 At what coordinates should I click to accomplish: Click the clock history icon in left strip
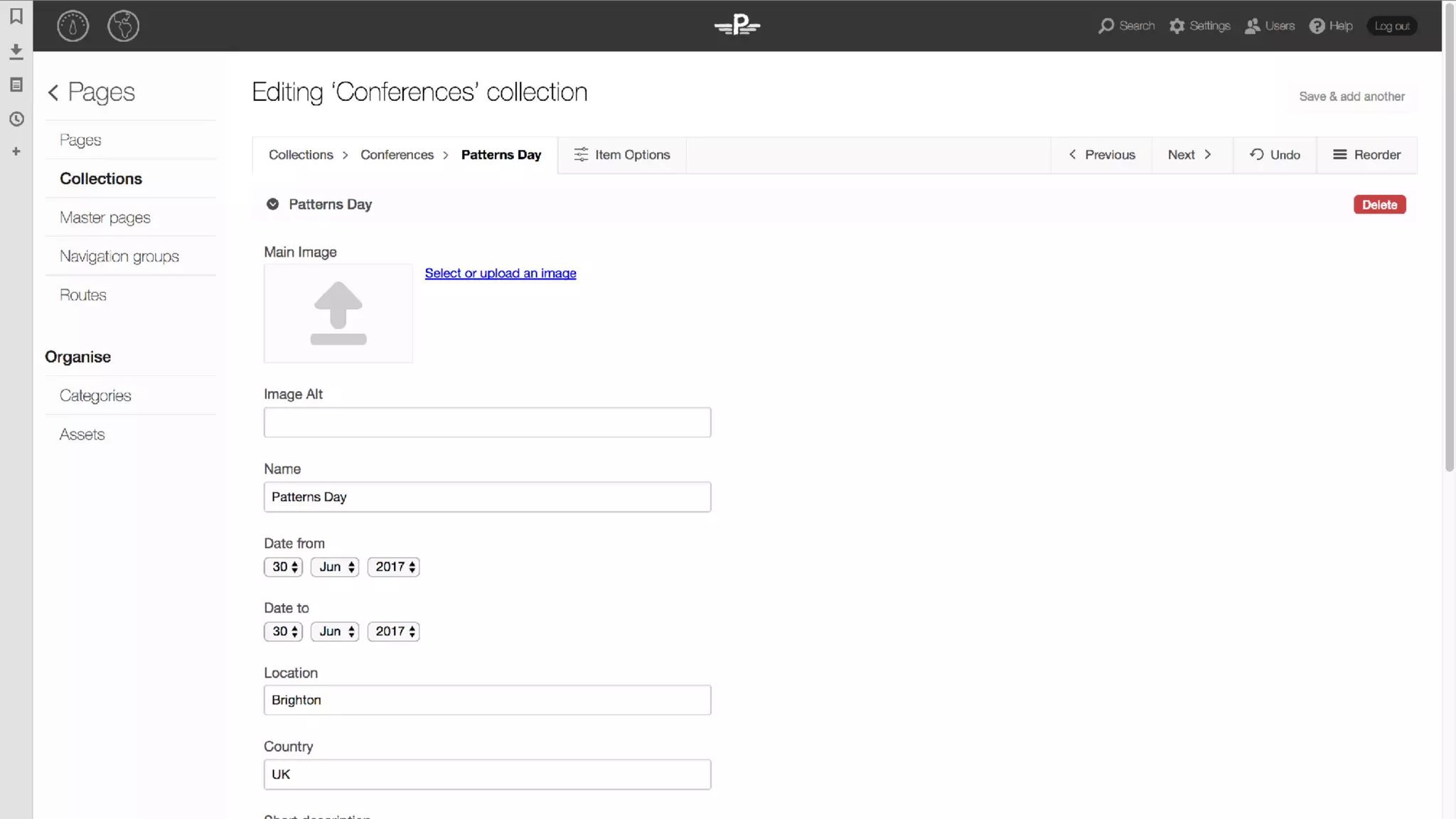click(x=16, y=119)
